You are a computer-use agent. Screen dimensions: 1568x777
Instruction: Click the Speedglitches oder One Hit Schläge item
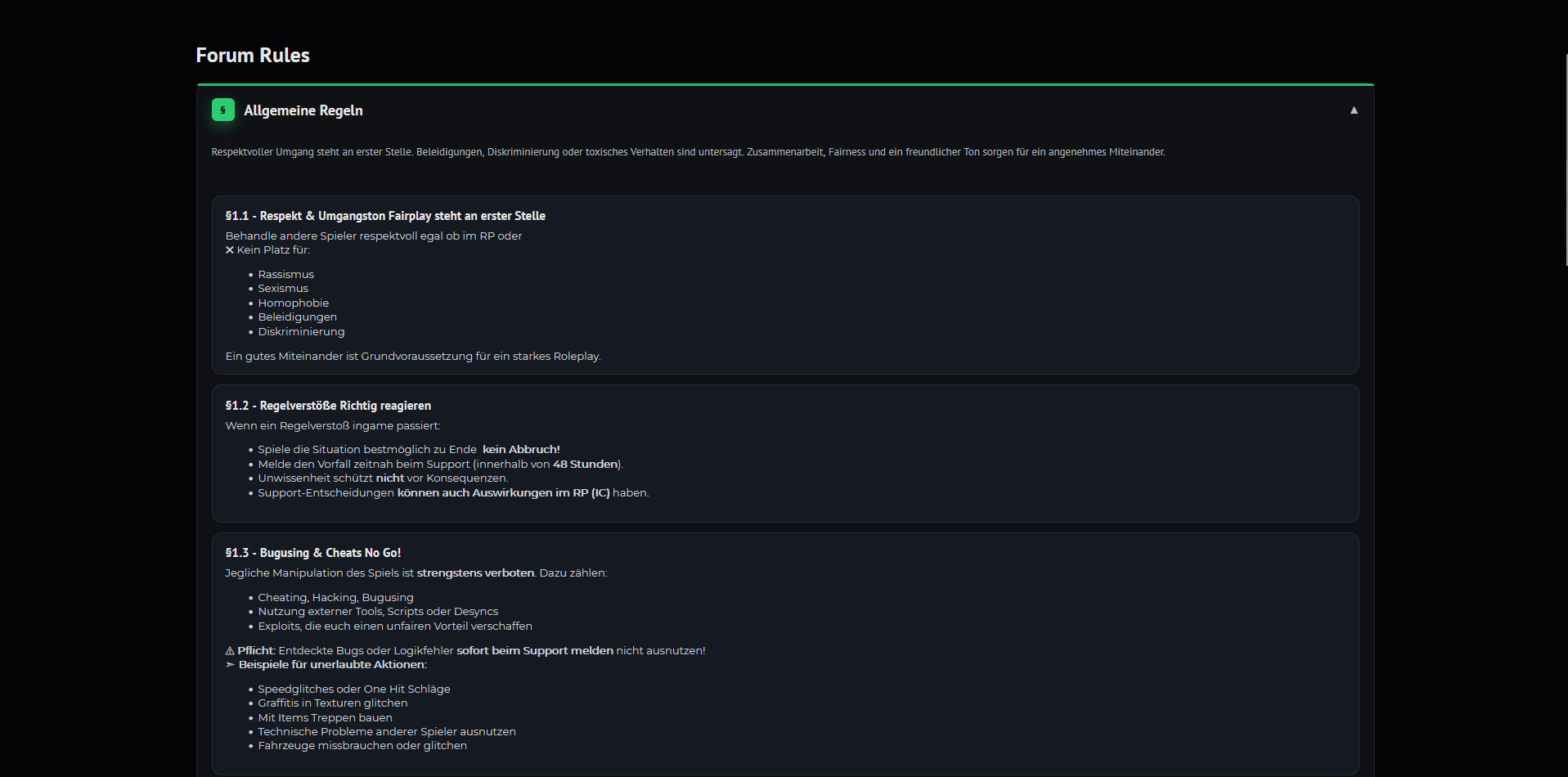click(x=353, y=689)
